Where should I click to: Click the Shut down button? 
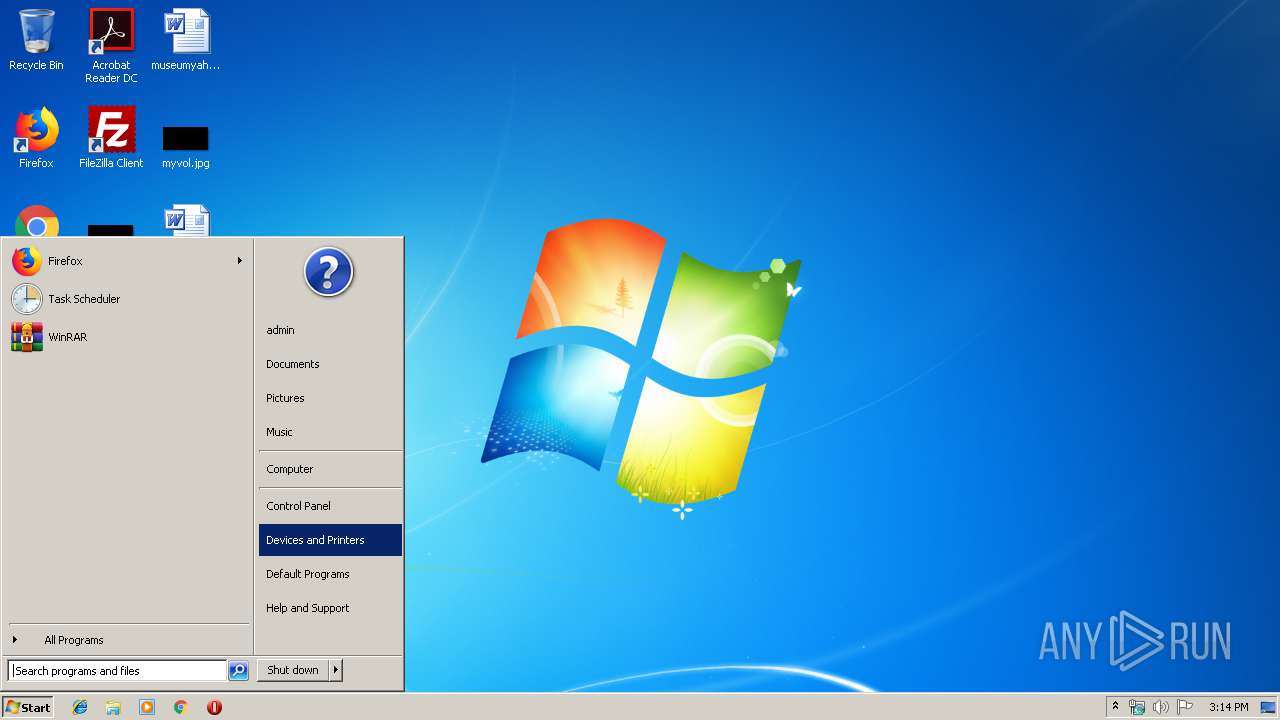coord(293,671)
